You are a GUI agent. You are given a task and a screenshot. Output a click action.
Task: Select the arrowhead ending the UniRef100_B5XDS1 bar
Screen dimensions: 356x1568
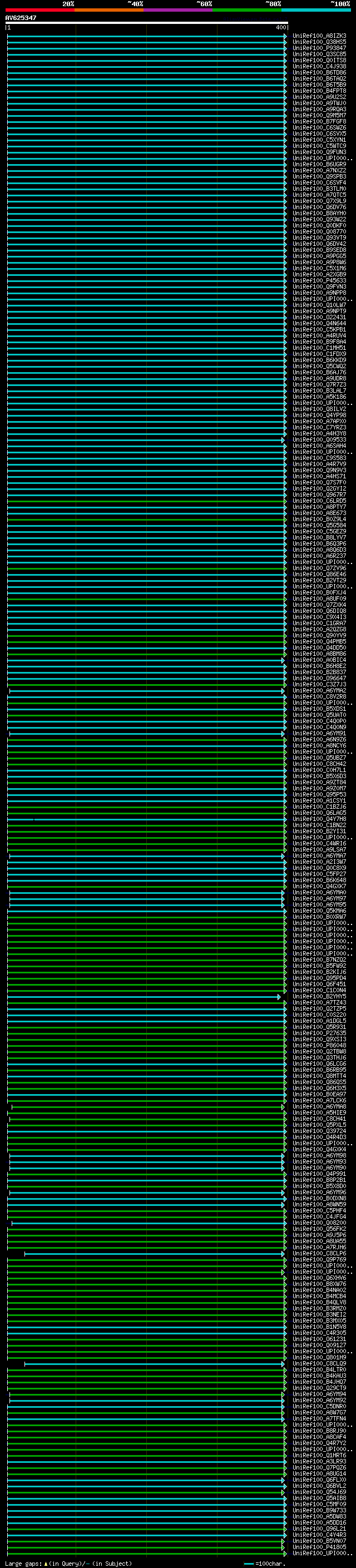pyautogui.click(x=285, y=709)
